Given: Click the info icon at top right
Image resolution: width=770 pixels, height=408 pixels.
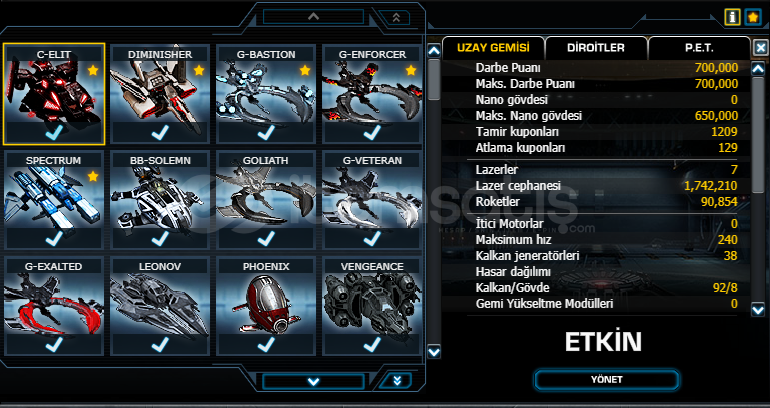Looking at the screenshot, I should tap(732, 18).
